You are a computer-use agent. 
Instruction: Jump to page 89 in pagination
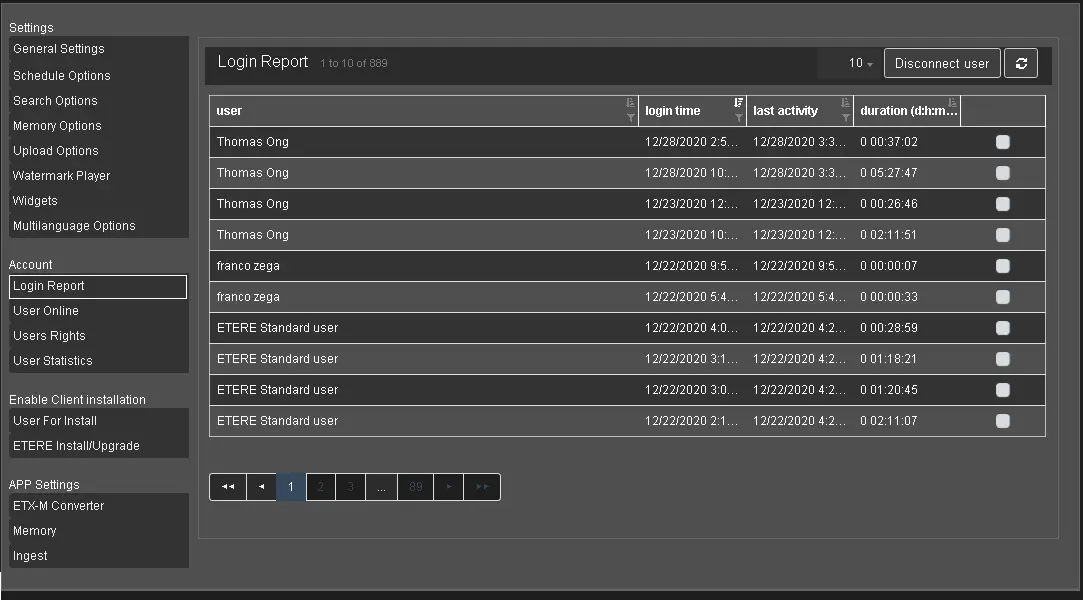click(x=415, y=487)
